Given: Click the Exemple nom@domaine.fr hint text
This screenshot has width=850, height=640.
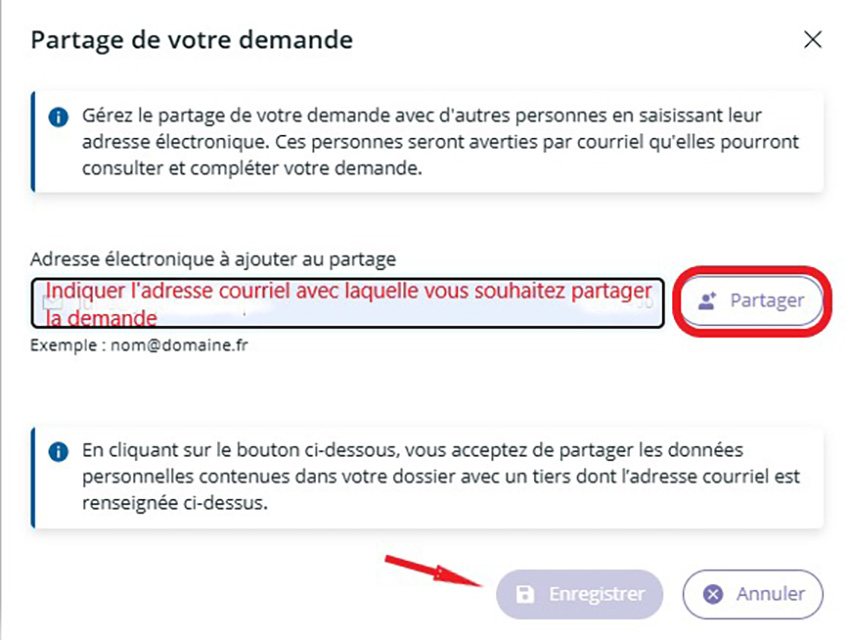Looking at the screenshot, I should click(x=139, y=345).
